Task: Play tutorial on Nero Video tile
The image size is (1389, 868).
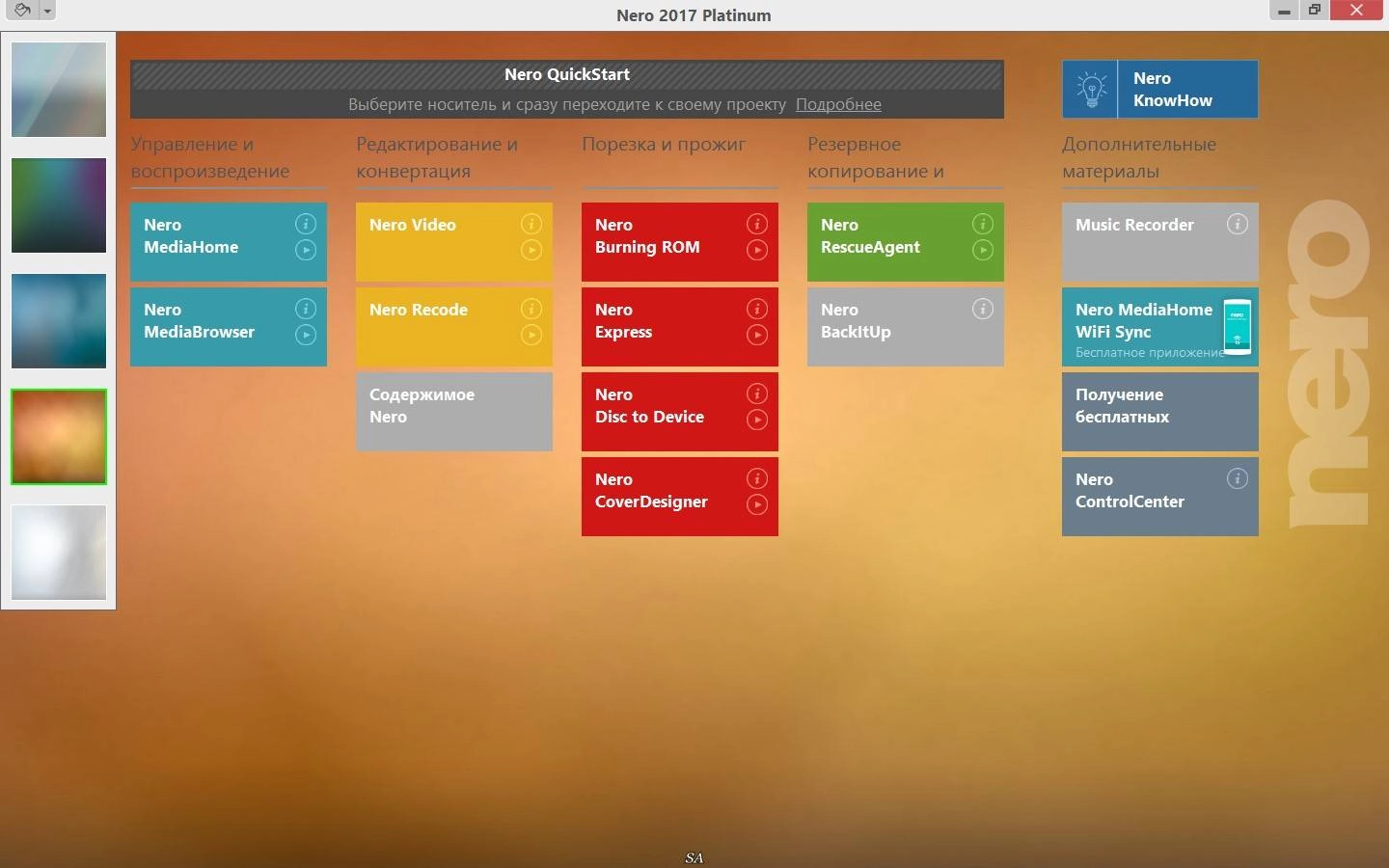Action: [x=531, y=250]
